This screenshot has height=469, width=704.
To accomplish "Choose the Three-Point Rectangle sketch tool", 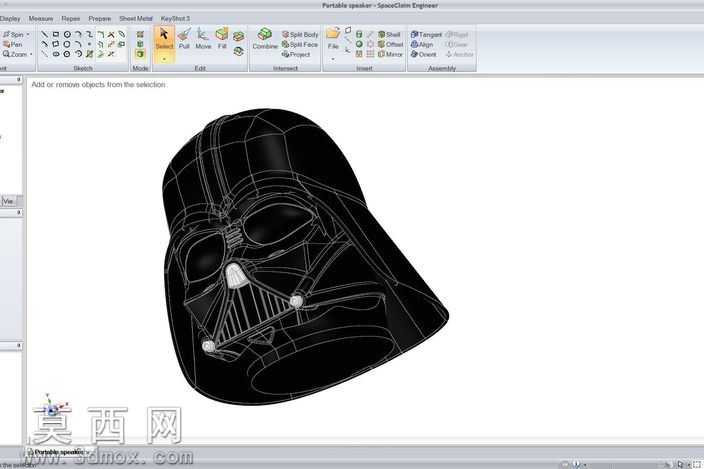I will (56, 44).
